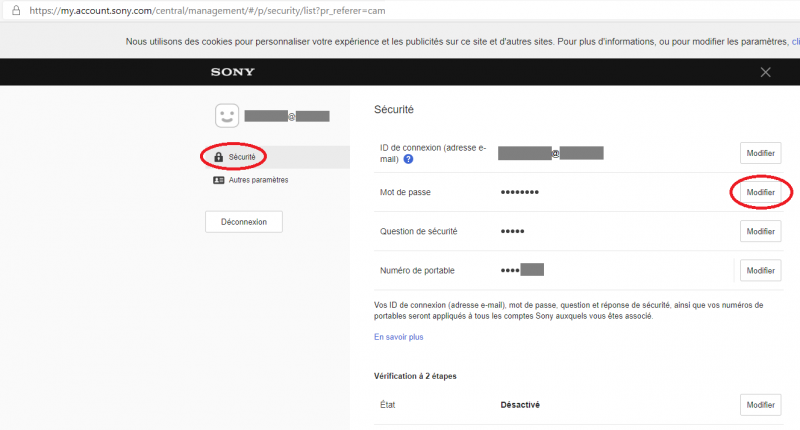The width and height of the screenshot is (800, 430).
Task: Click the account email beside the avatar
Action: coord(287,116)
